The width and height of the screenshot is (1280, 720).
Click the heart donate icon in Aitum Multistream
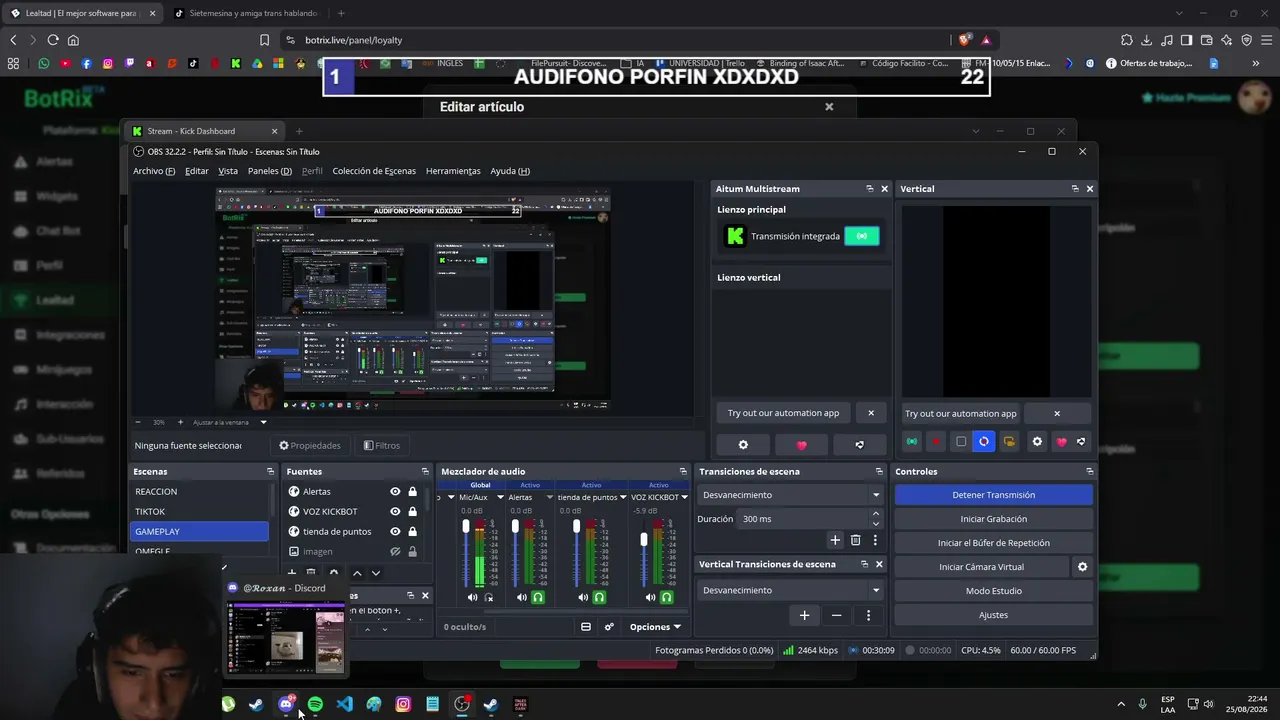[801, 444]
